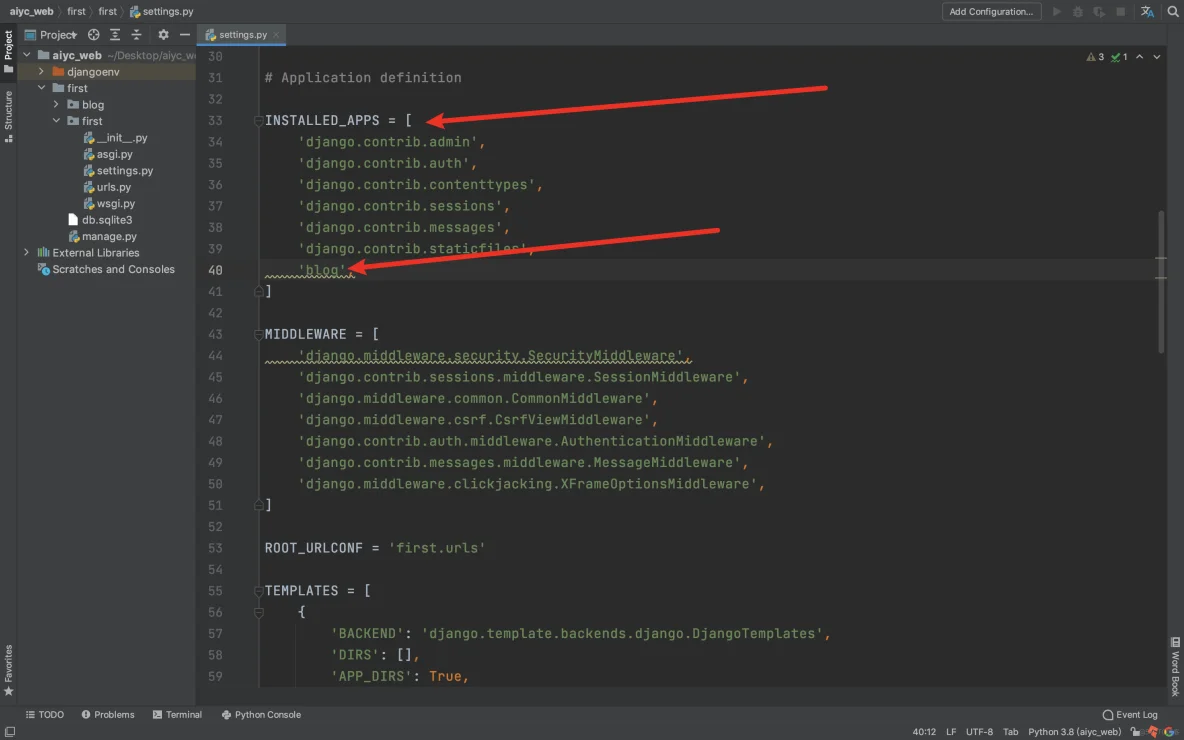1184x740 pixels.
Task: Open the Problems tool window
Action: click(x=108, y=714)
